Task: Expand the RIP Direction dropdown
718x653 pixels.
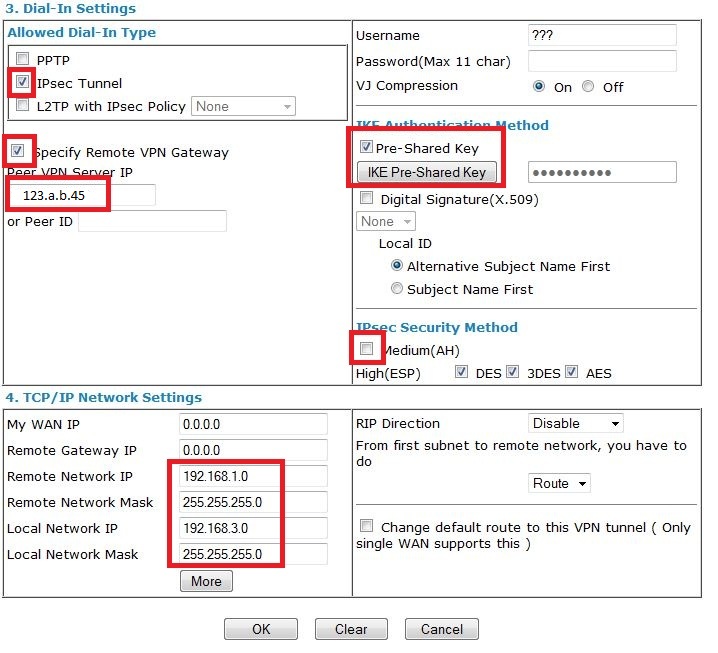Action: tap(575, 423)
